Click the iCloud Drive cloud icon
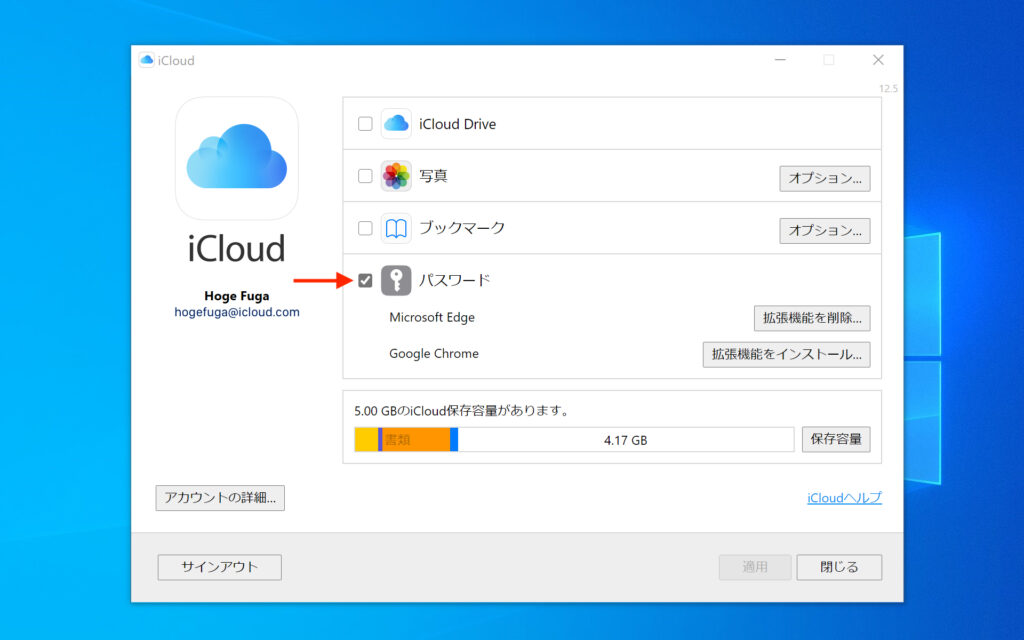The width and height of the screenshot is (1024, 640). click(396, 123)
